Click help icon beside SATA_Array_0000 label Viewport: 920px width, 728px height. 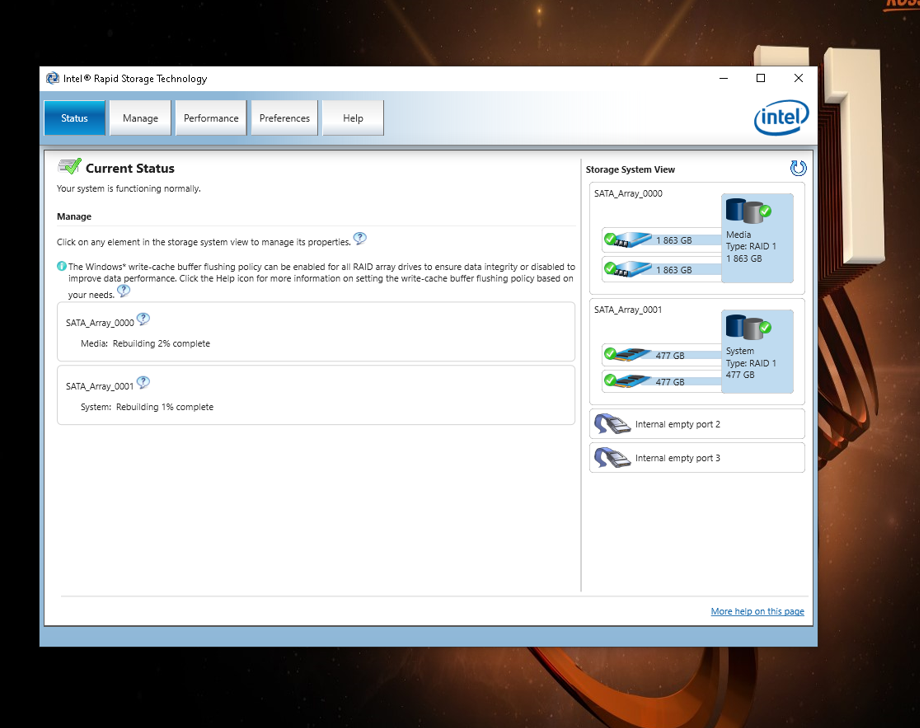[143, 319]
